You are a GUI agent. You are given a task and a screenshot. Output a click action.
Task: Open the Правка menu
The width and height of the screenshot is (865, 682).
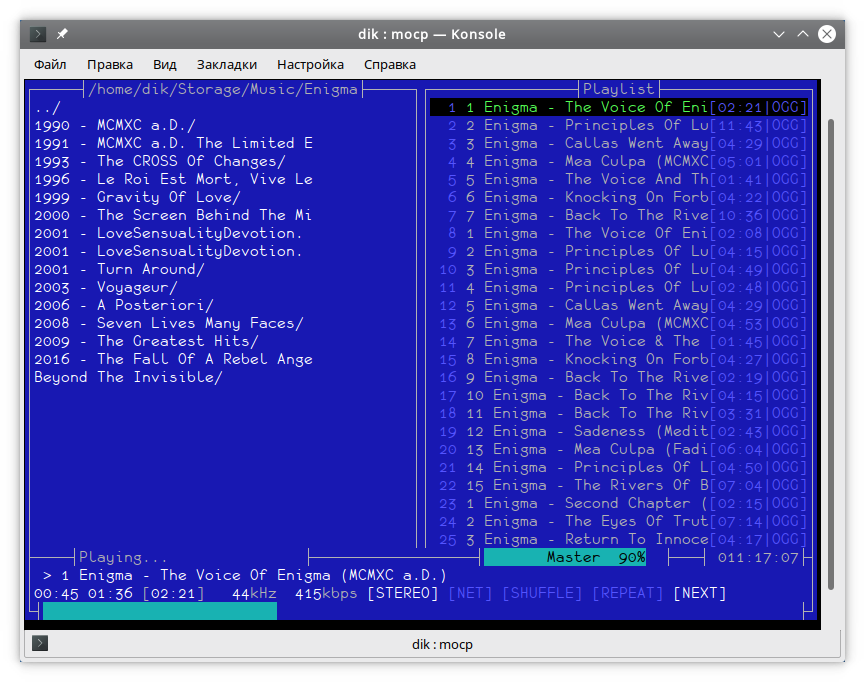[x=110, y=65]
